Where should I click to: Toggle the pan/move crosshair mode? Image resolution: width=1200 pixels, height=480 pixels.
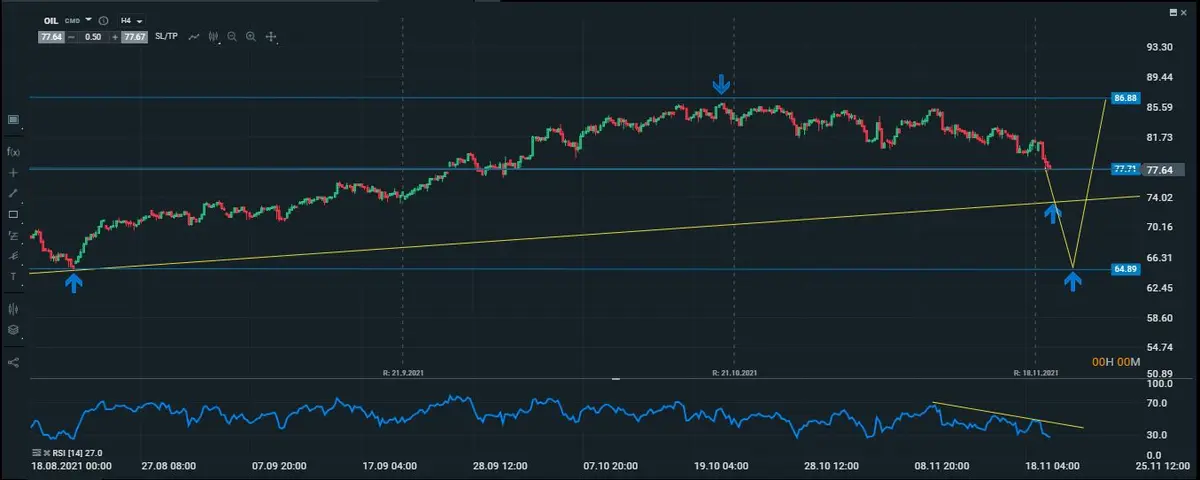click(271, 37)
